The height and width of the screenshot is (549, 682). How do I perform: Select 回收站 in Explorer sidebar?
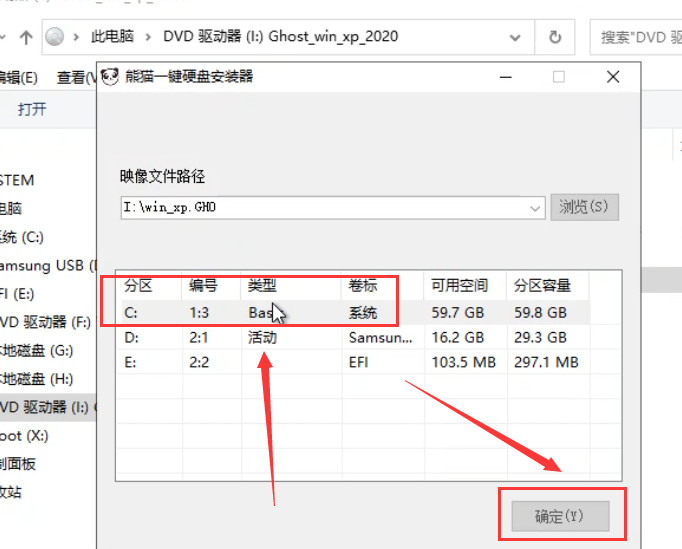click(11, 492)
